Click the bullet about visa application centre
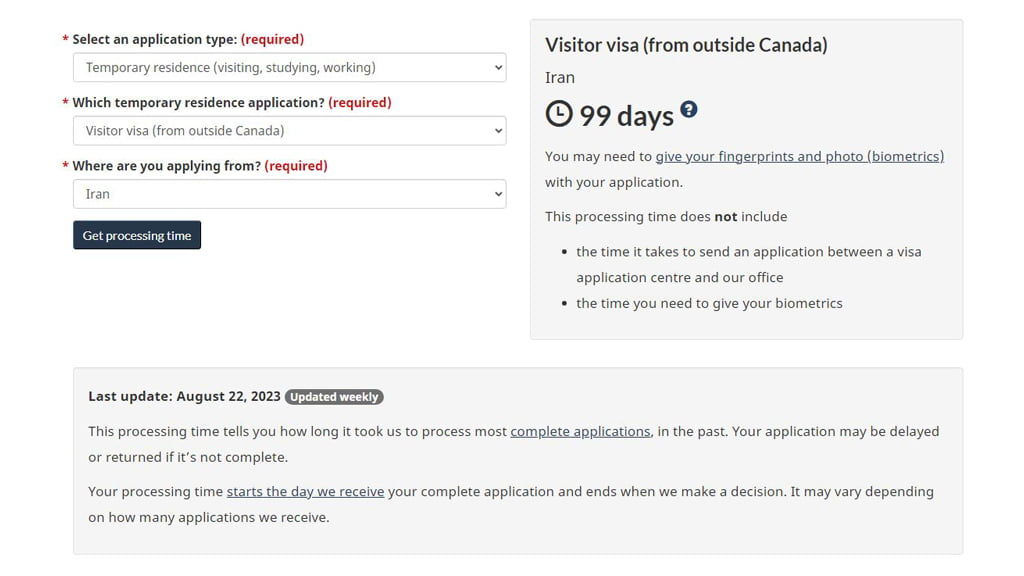Viewport: 1024px width, 576px height. tap(748, 264)
